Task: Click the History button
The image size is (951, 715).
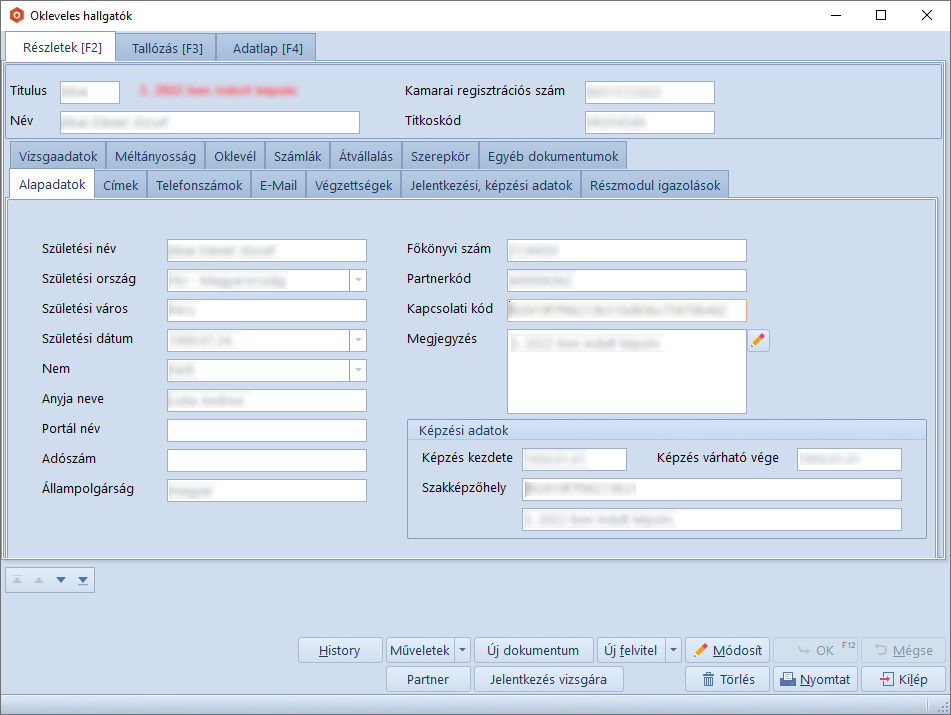Action: (x=340, y=650)
